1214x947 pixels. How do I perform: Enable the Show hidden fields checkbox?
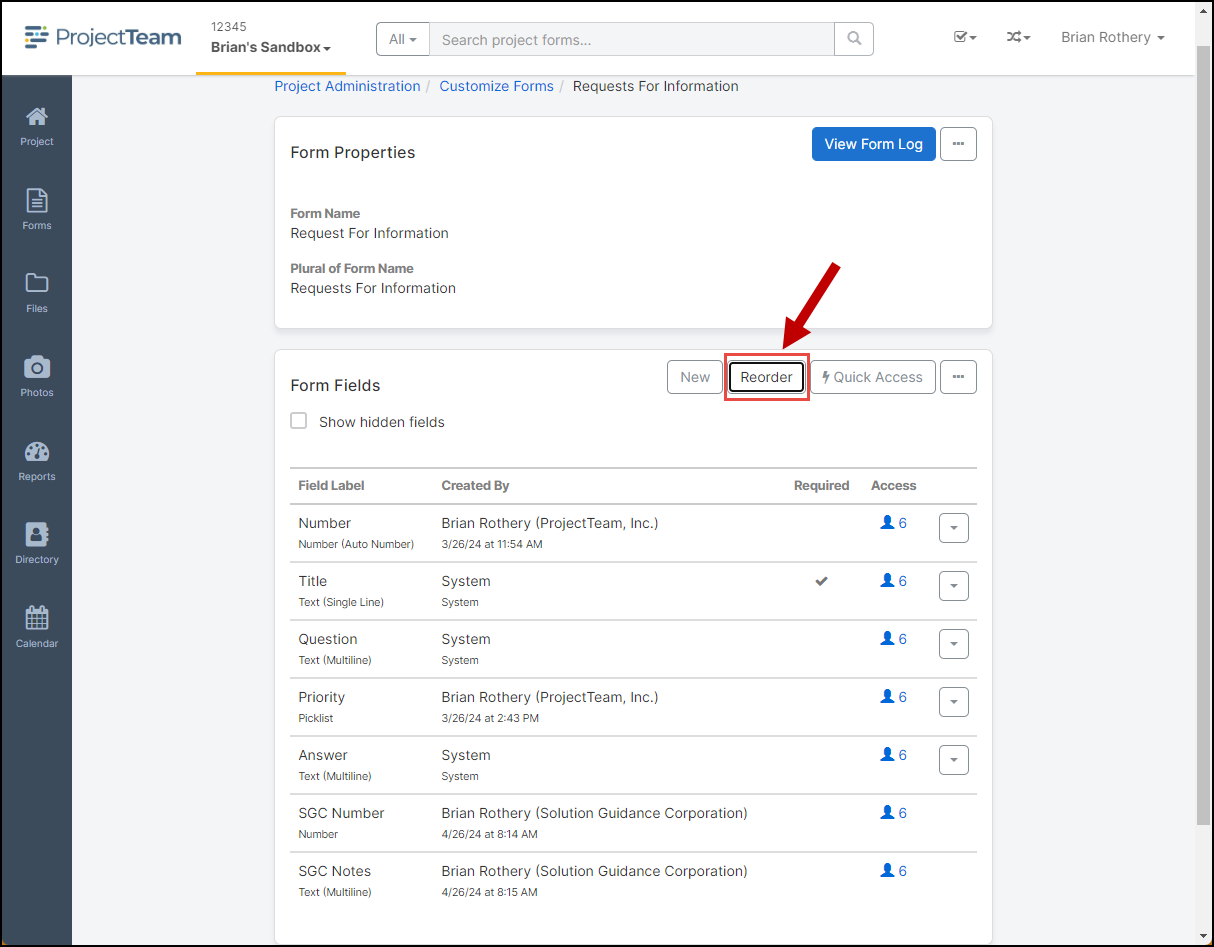tap(299, 421)
